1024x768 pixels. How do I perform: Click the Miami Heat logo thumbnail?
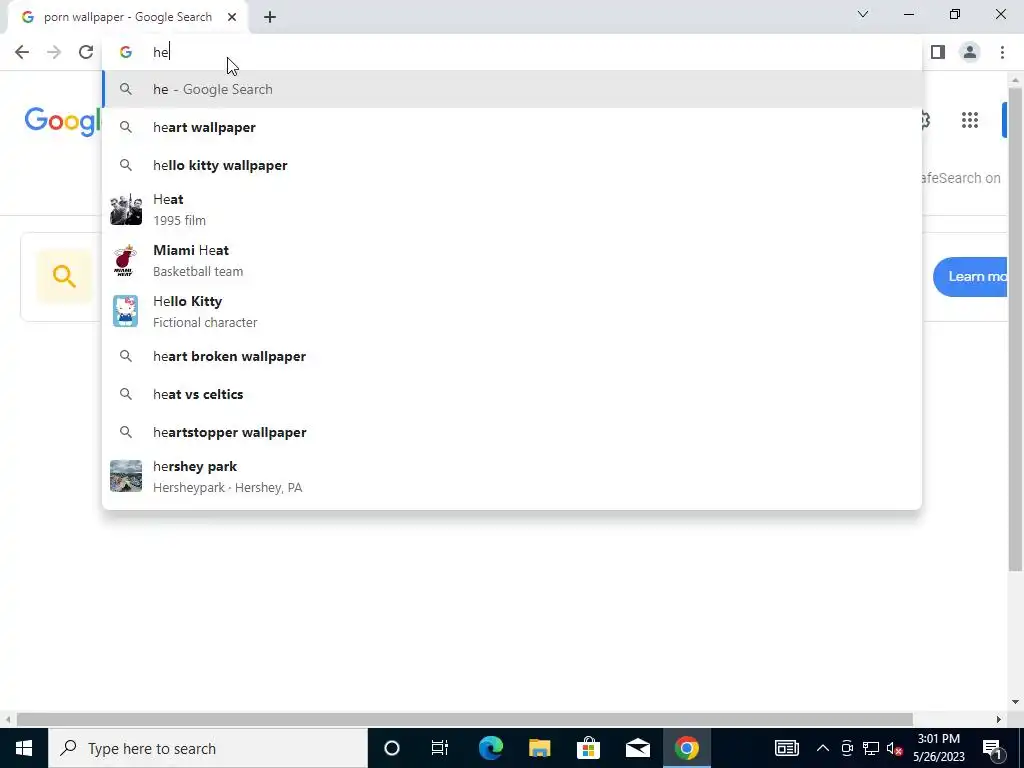(x=124, y=261)
